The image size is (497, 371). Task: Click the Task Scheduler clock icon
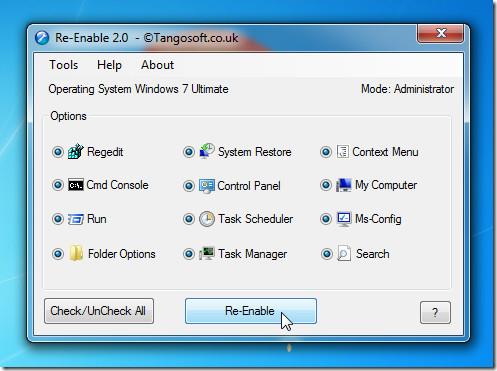tap(207, 219)
